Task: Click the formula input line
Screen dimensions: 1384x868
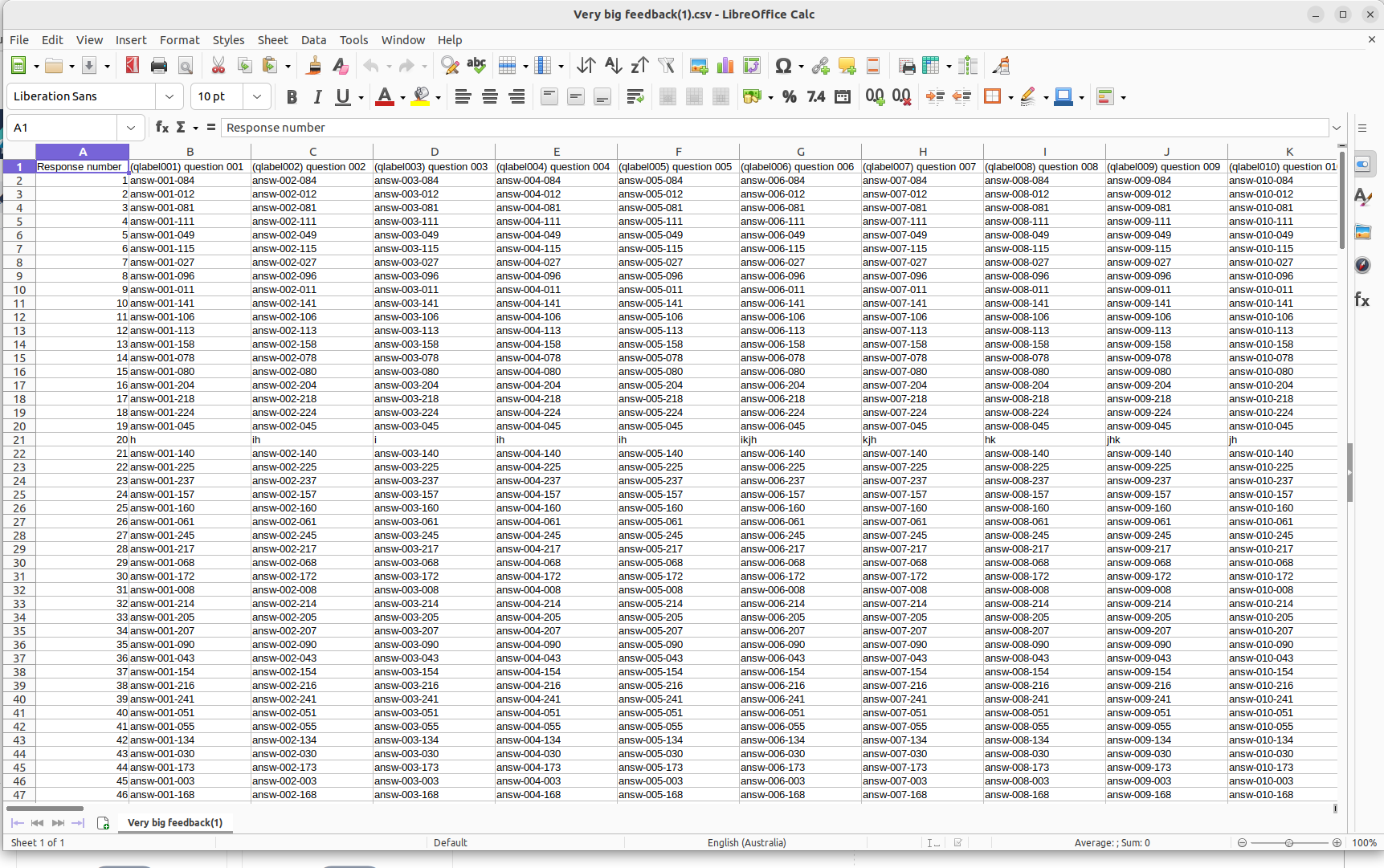Action: [774, 127]
